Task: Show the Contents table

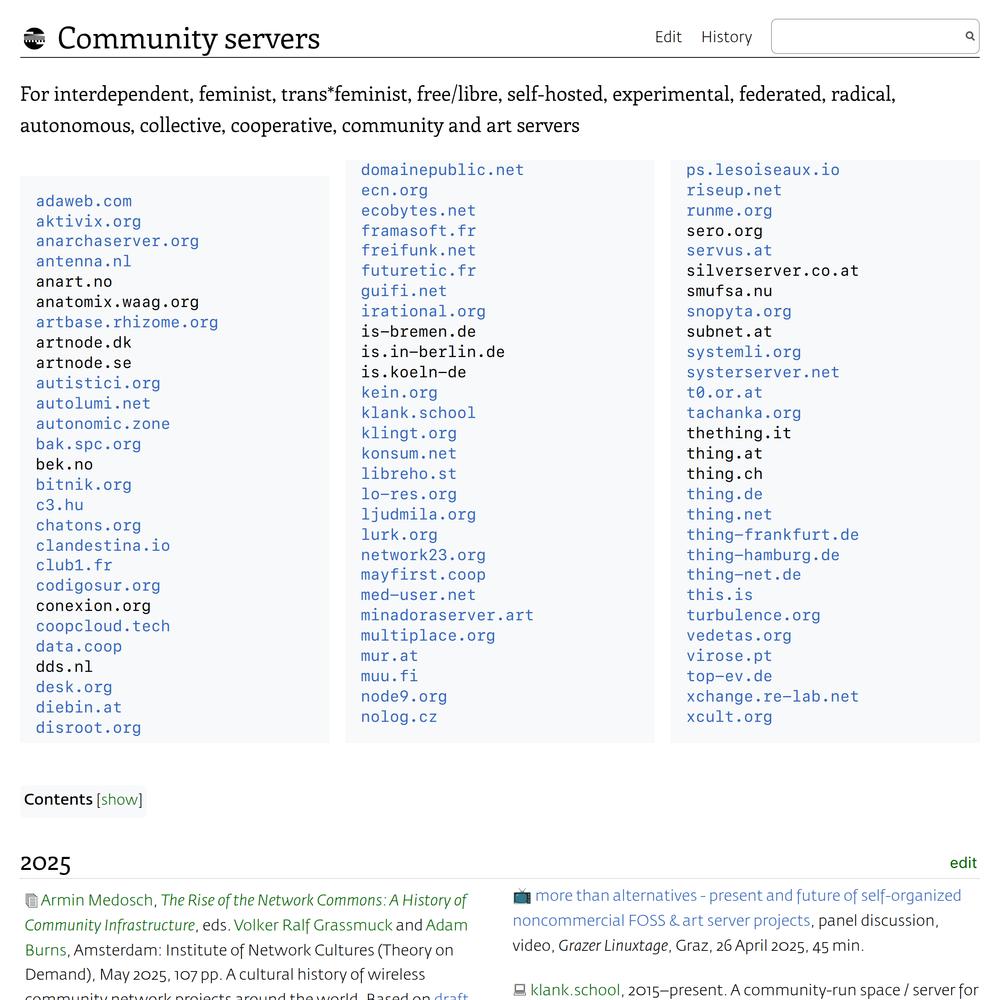Action: click(x=119, y=800)
